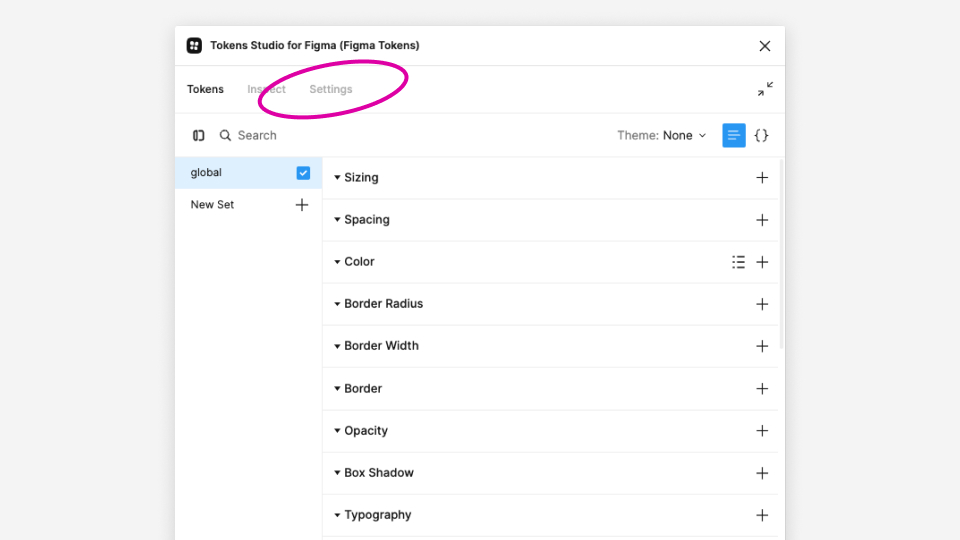The width and height of the screenshot is (960, 540).
Task: Add a new Border Radius token
Action: coord(762,304)
